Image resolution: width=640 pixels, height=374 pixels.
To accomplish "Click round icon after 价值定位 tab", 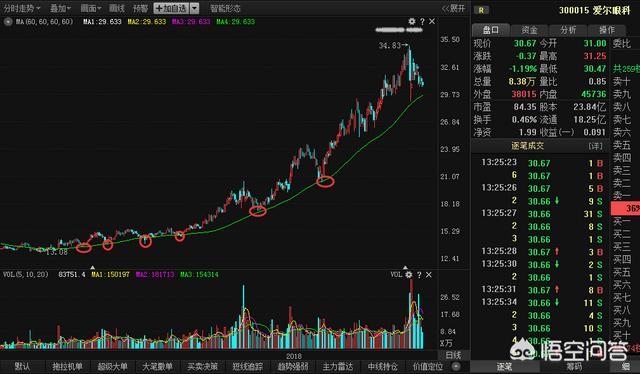I will click(456, 366).
